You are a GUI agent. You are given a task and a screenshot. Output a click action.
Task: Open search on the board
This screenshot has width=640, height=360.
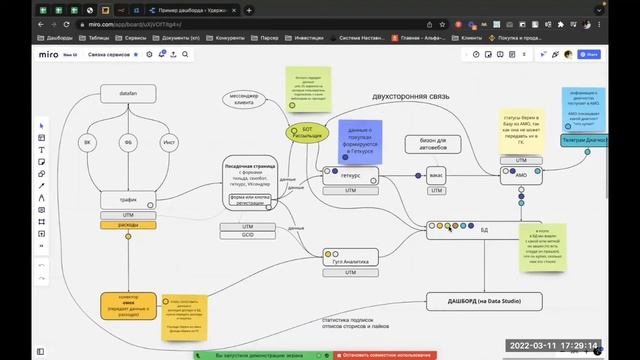click(185, 54)
